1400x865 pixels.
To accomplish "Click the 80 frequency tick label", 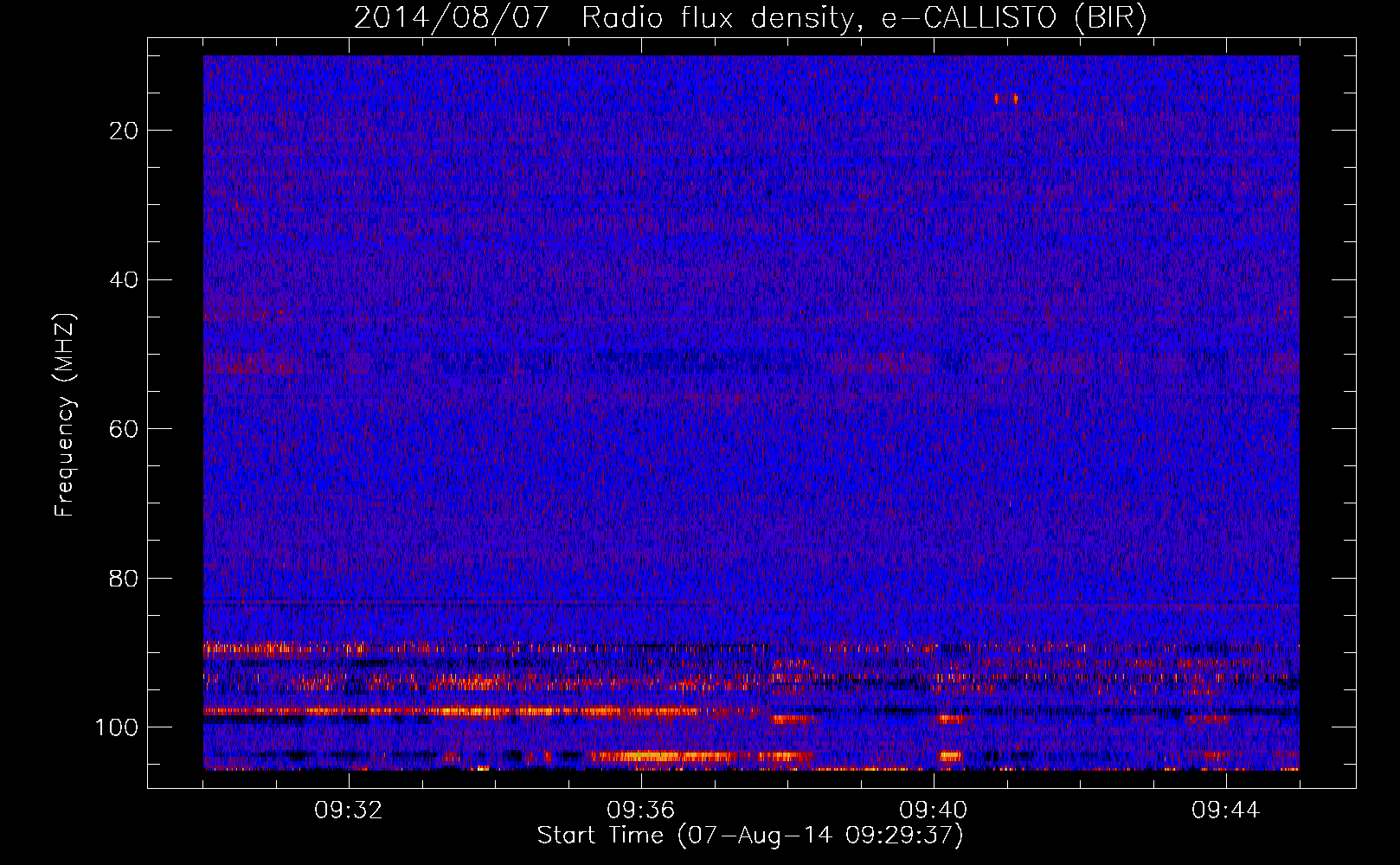I will click(125, 578).
